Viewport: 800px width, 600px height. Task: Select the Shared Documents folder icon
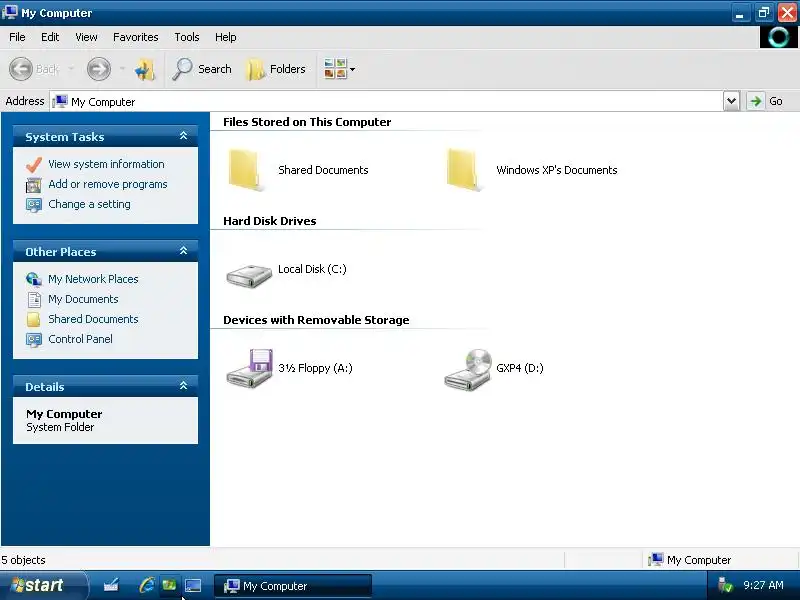[246, 170]
